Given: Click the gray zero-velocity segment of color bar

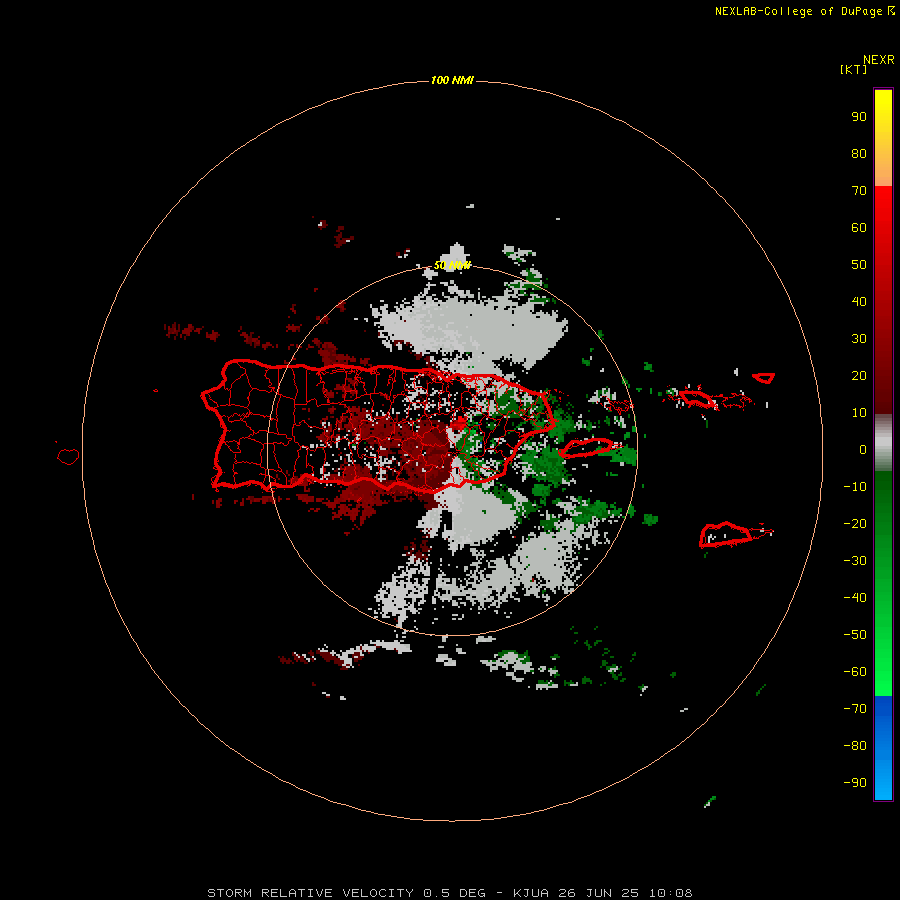Looking at the screenshot, I should pyautogui.click(x=883, y=443).
